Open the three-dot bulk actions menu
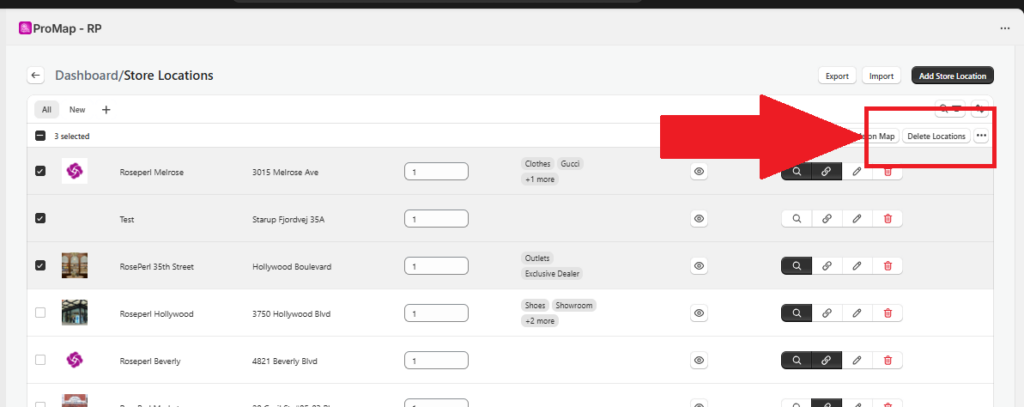1024x407 pixels. pyautogui.click(x=981, y=136)
